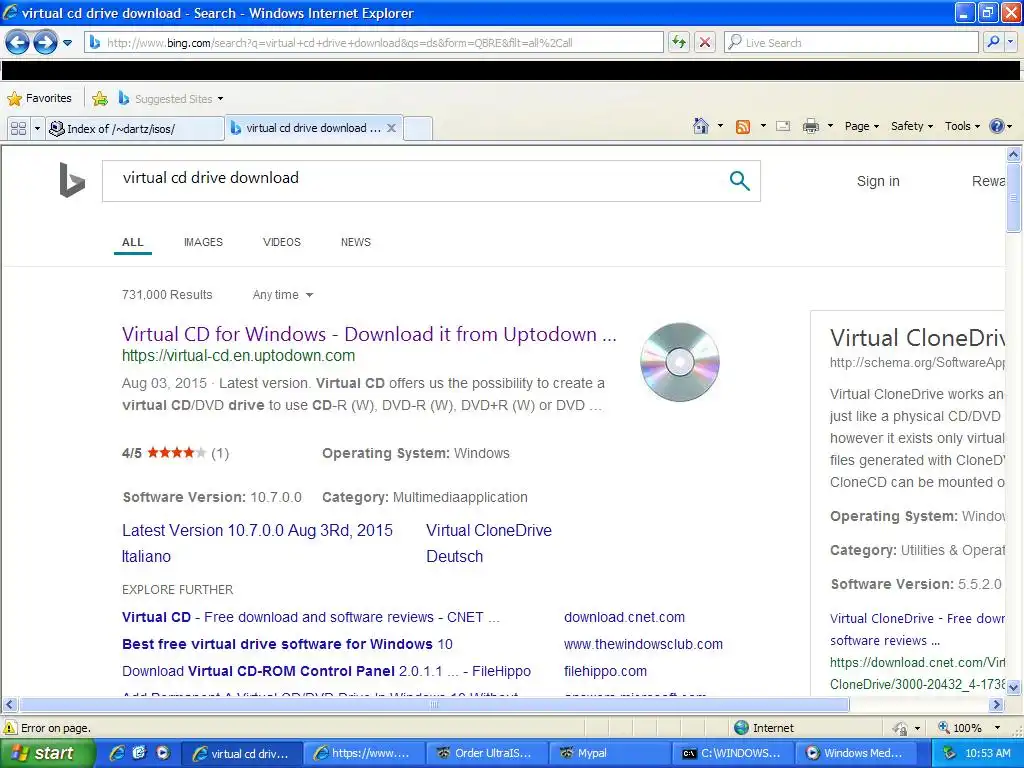Switch to C:\WINDOWS command prompt taskbar button

coord(732,753)
